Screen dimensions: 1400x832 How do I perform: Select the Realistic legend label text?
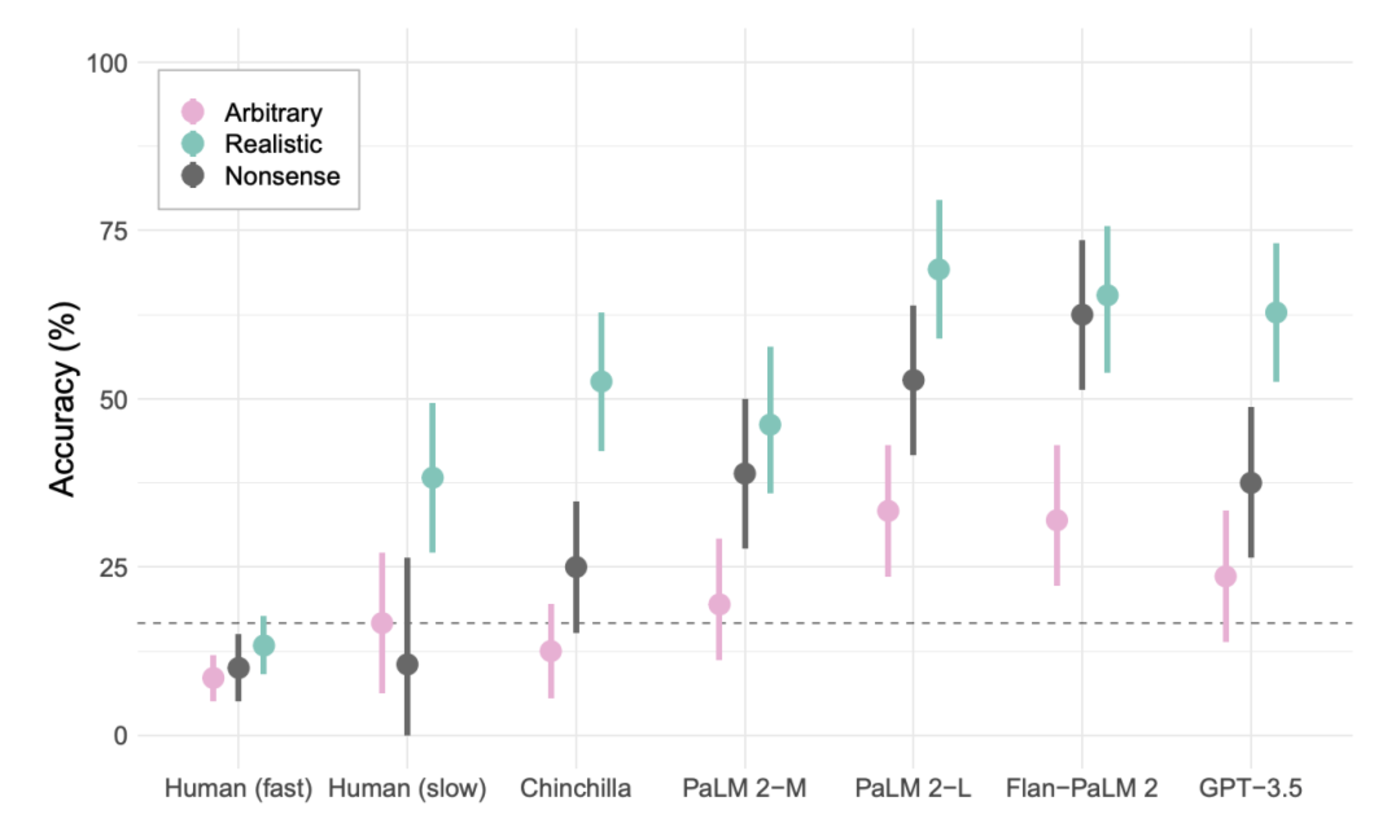point(273,144)
